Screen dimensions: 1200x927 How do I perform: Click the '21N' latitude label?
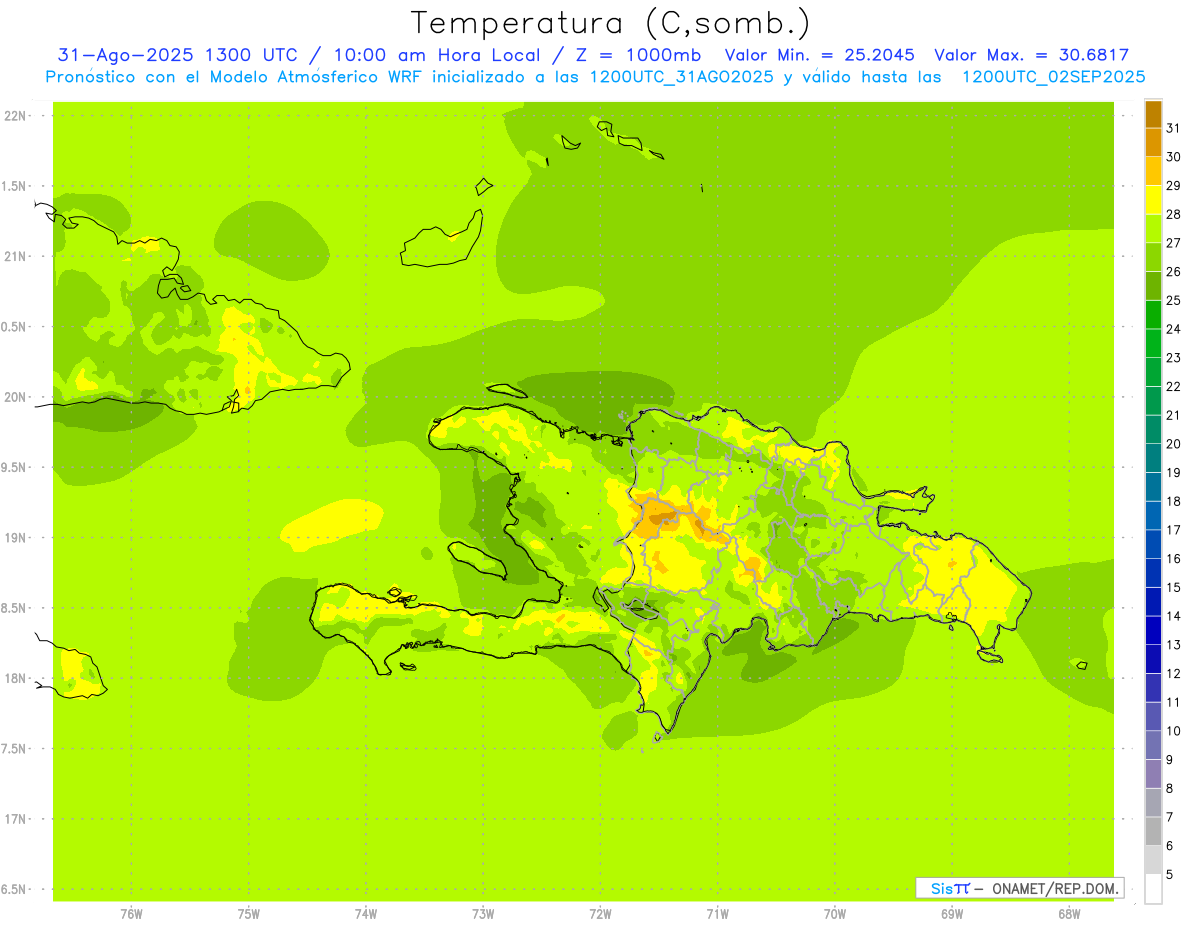[15, 257]
